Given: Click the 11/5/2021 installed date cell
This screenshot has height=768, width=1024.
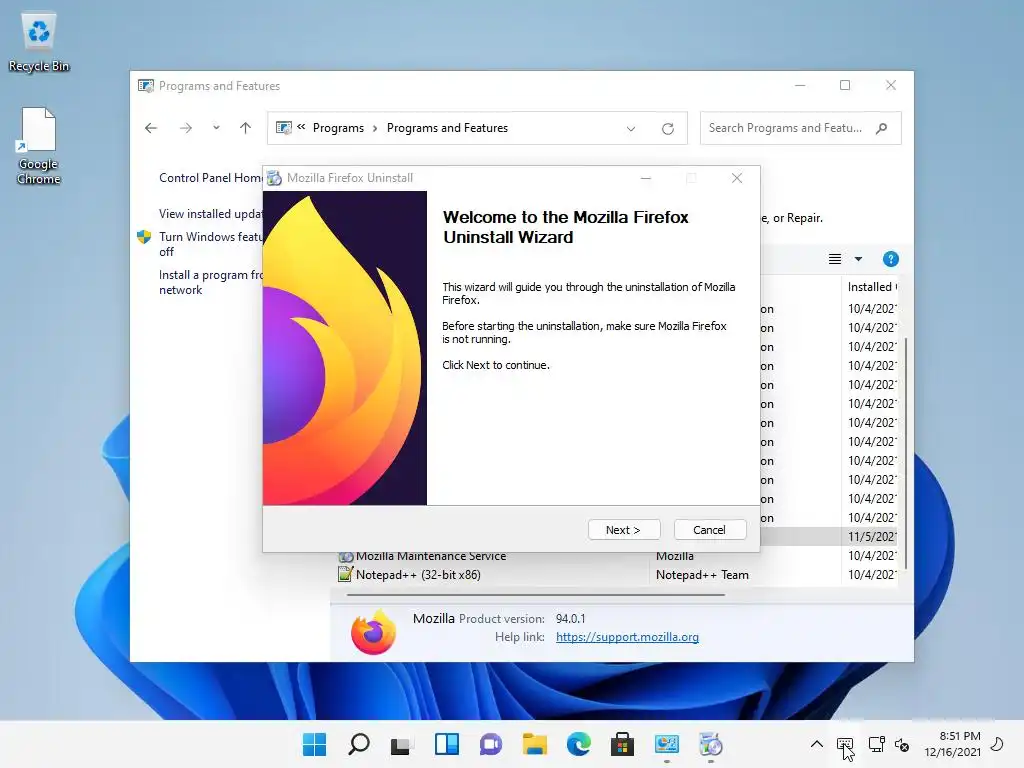Looking at the screenshot, I should click(872, 537).
